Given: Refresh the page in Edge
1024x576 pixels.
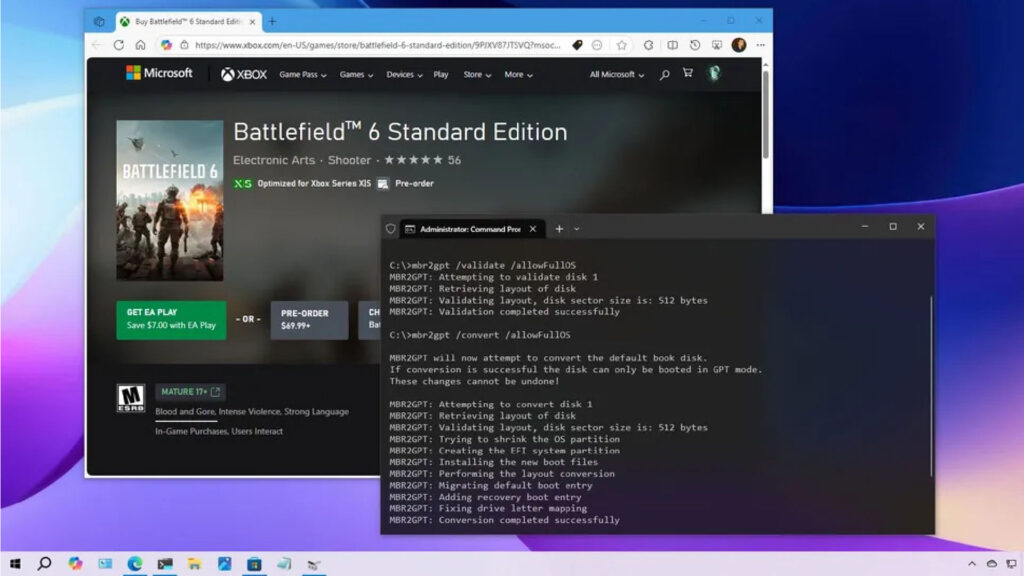Looking at the screenshot, I should 119,45.
